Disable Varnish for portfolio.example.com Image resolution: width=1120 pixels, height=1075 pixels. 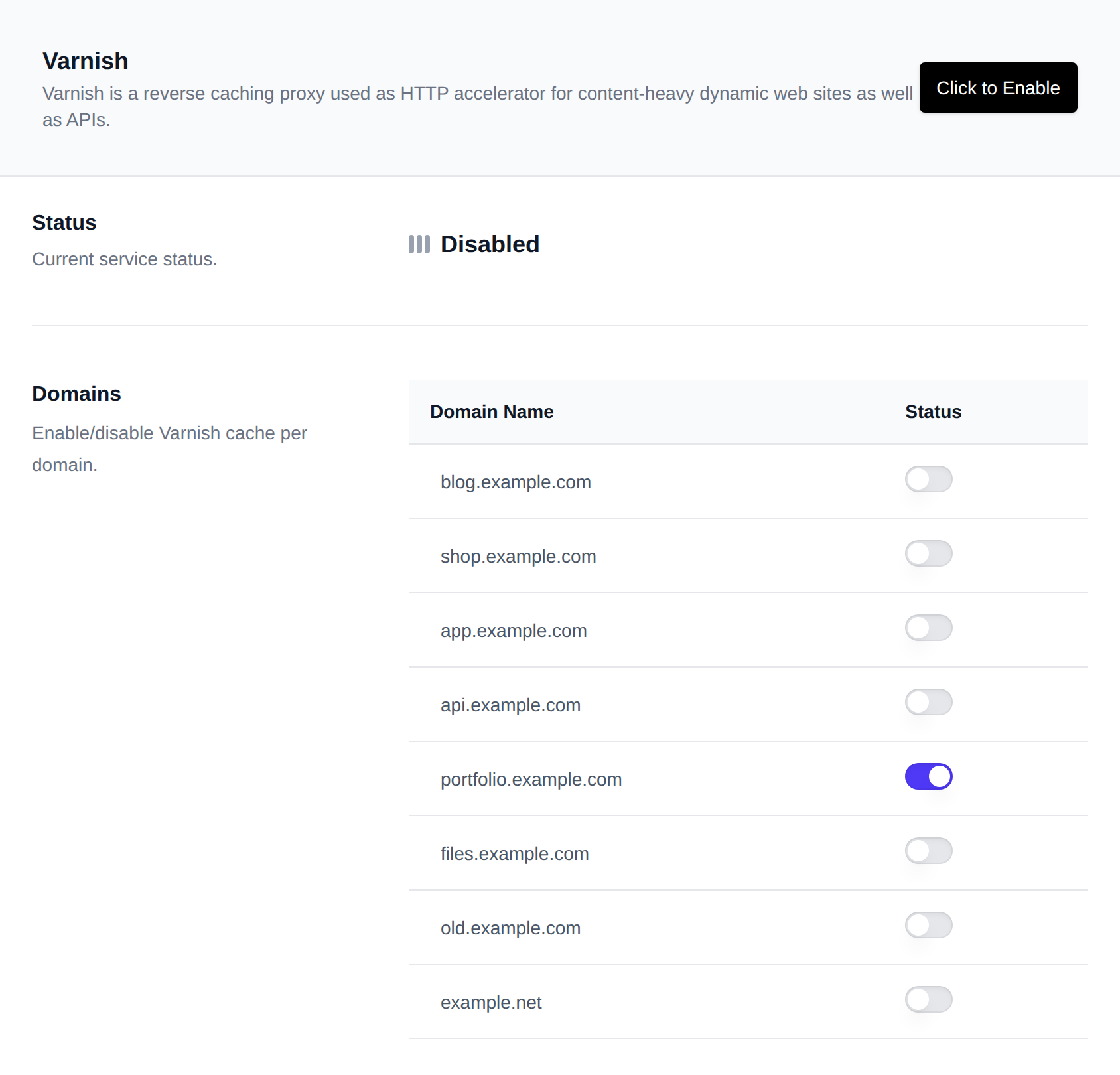coord(929,776)
